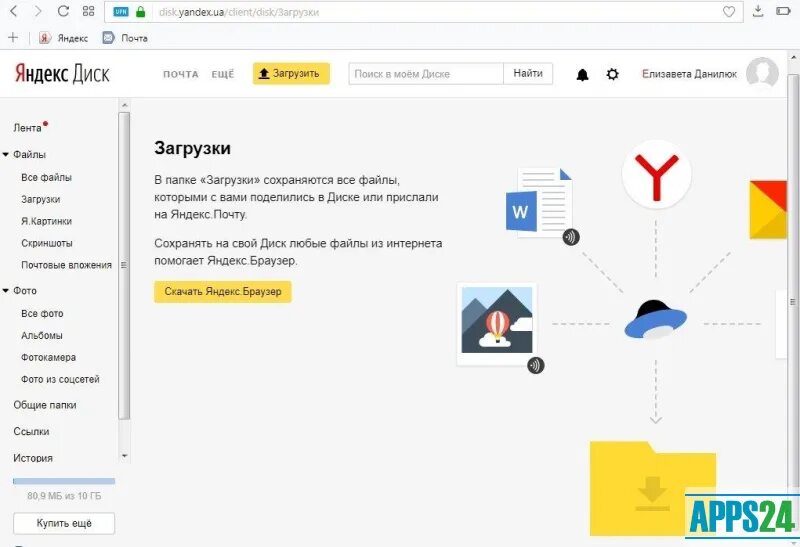Add new bookmark with plus icon

coord(13,37)
